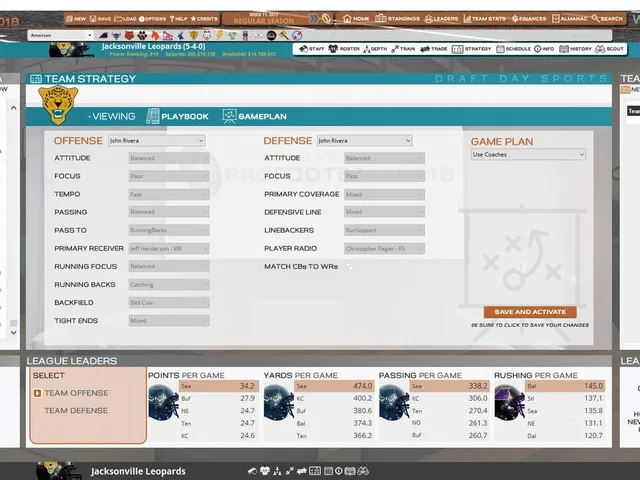640x480 pixels.
Task: Click the Sea 338.2 passing per game row
Action: tap(449, 386)
